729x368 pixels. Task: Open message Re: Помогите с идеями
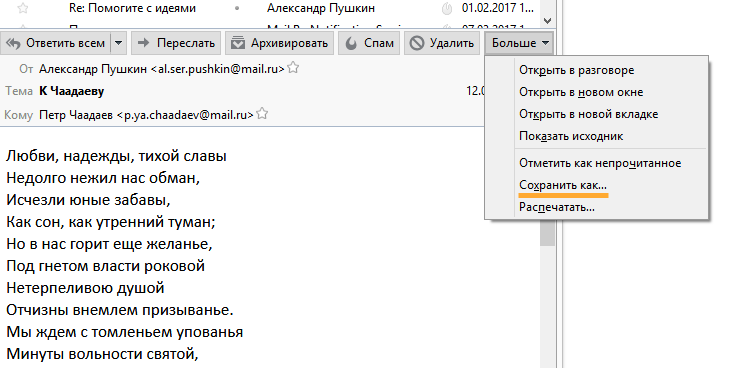pyautogui.click(x=133, y=8)
